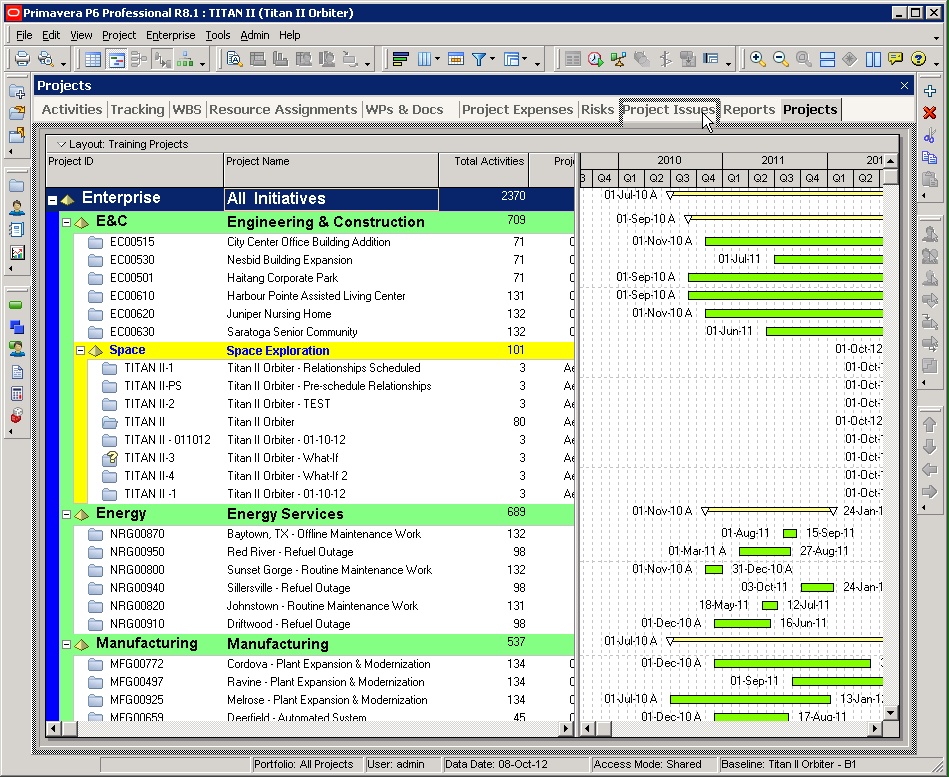Switch to the Project Issues tab

(x=668, y=110)
